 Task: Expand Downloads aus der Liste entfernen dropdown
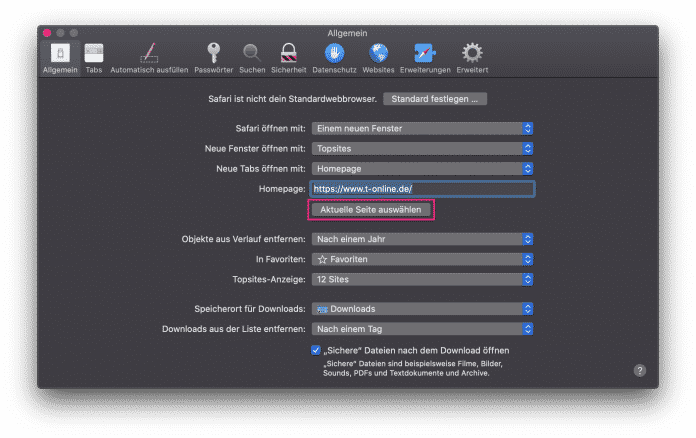coord(422,329)
